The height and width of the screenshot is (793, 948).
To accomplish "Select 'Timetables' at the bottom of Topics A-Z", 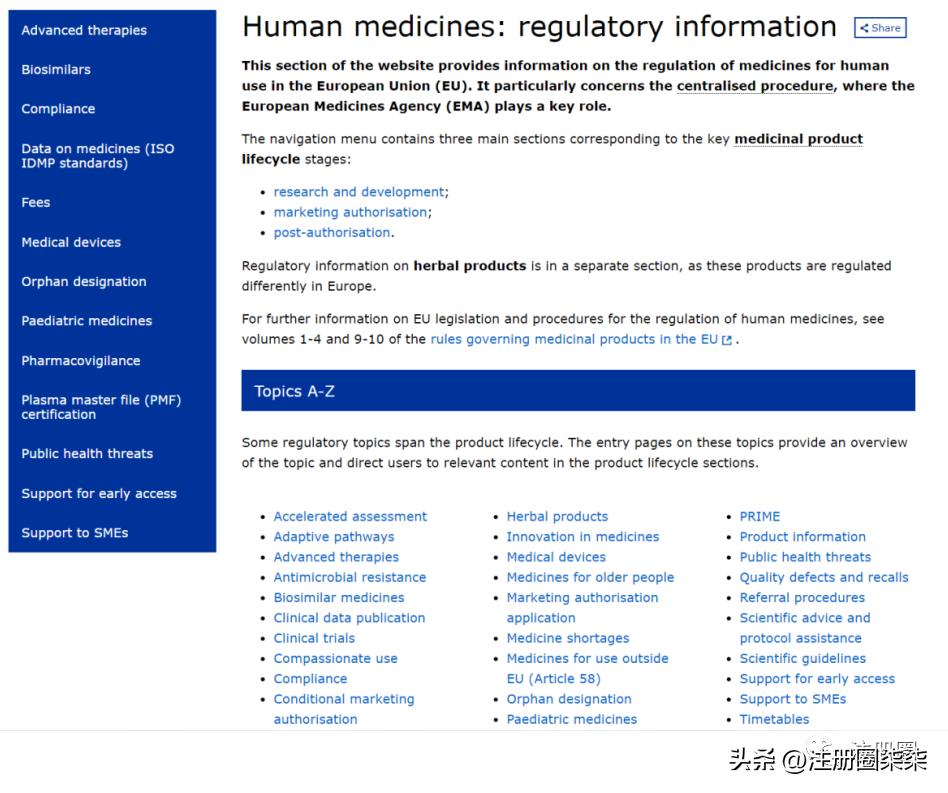I will click(x=774, y=719).
